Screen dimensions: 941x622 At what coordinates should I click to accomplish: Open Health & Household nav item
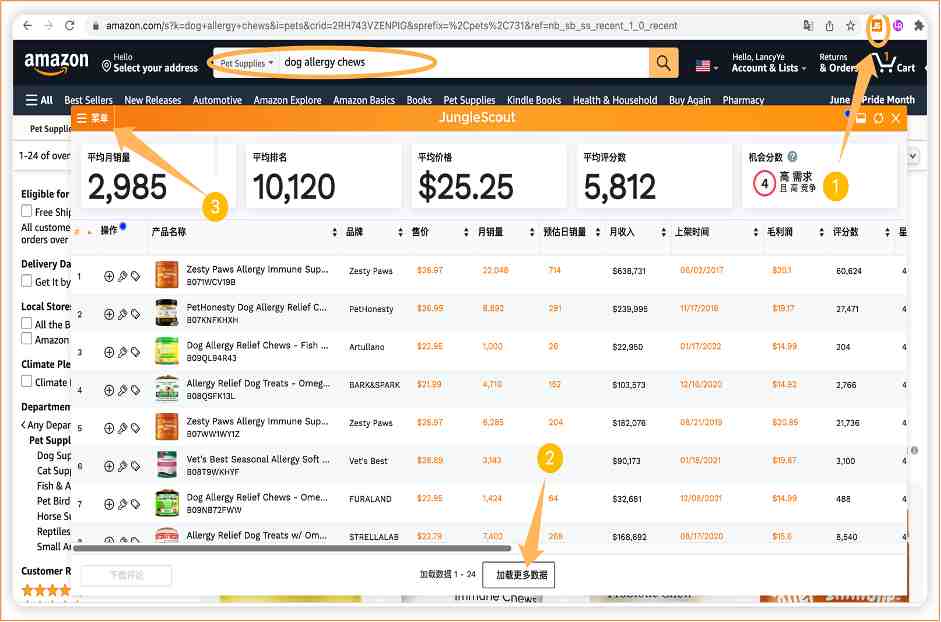(x=615, y=100)
